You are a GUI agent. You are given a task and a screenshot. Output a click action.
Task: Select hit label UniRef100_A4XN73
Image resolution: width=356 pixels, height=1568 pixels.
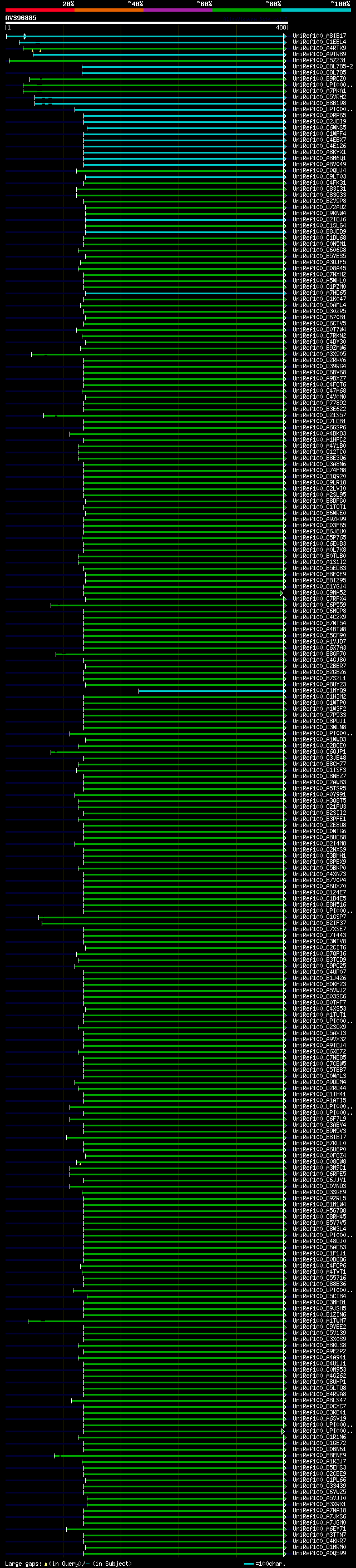click(x=319, y=874)
